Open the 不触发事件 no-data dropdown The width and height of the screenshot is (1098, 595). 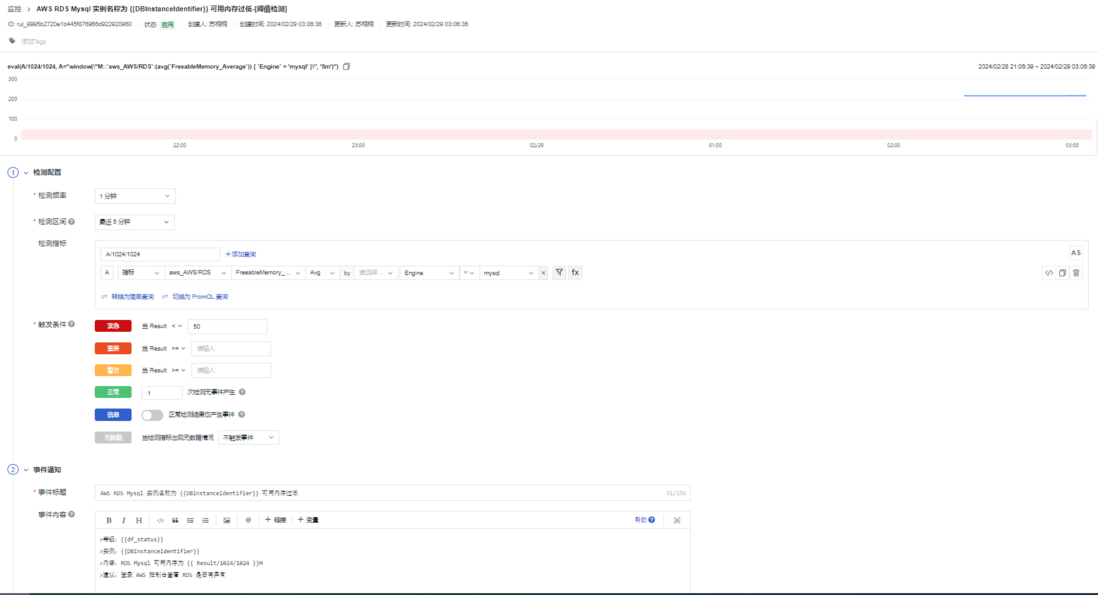tap(249, 438)
